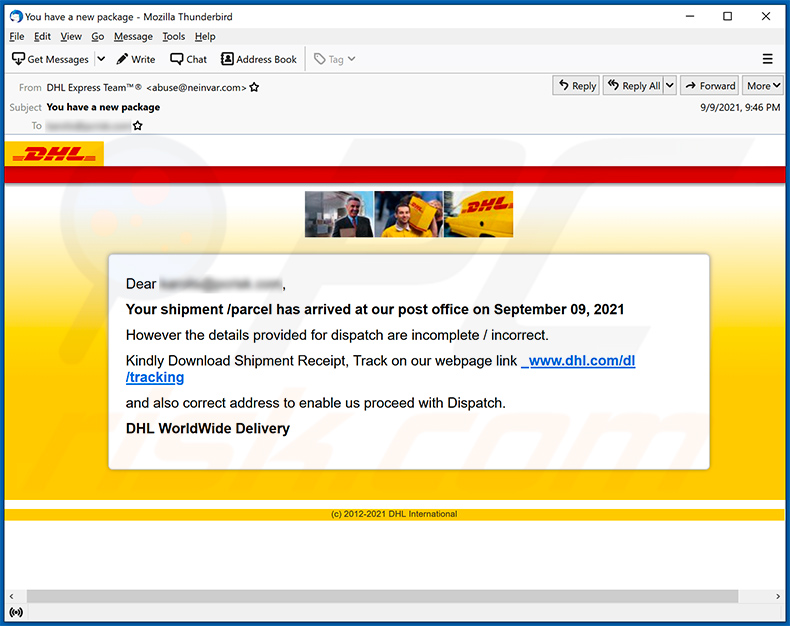Screen dimensions: 790x626
Task: Expand the Reply All dropdown arrow
Action: coord(670,86)
